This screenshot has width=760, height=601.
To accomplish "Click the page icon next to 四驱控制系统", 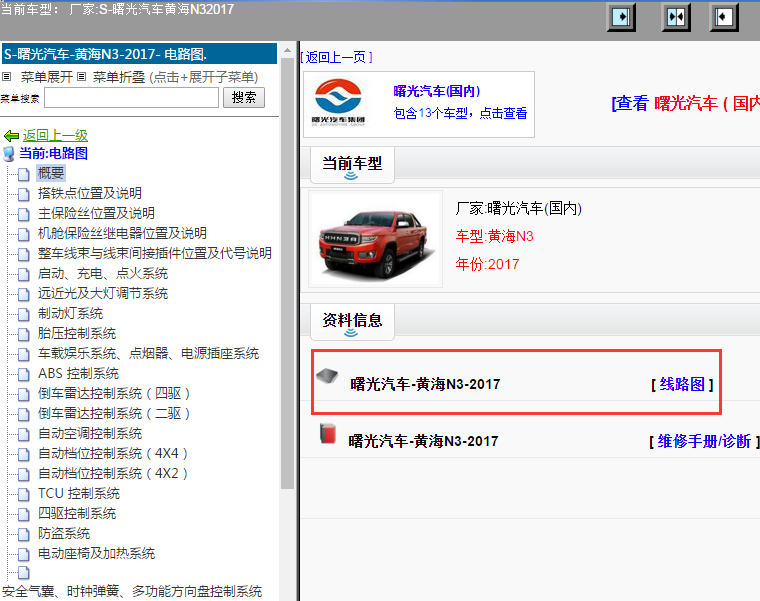I will coord(24,514).
